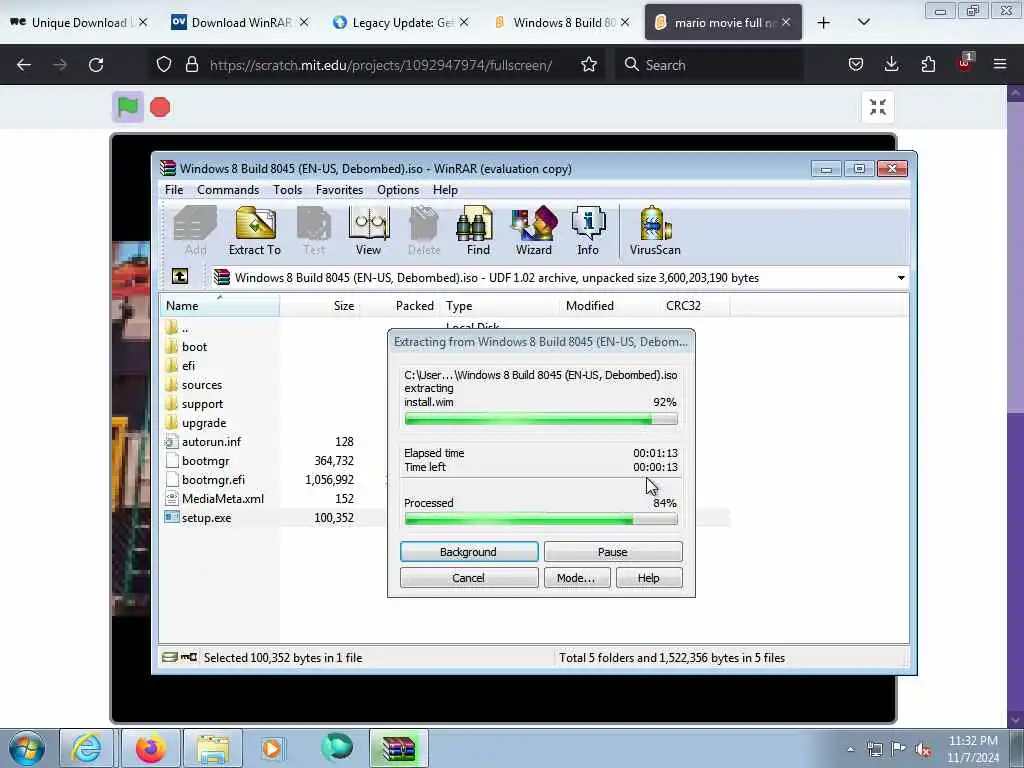Click the Extract To toolbar icon
The height and width of the screenshot is (768, 1024).
(255, 231)
